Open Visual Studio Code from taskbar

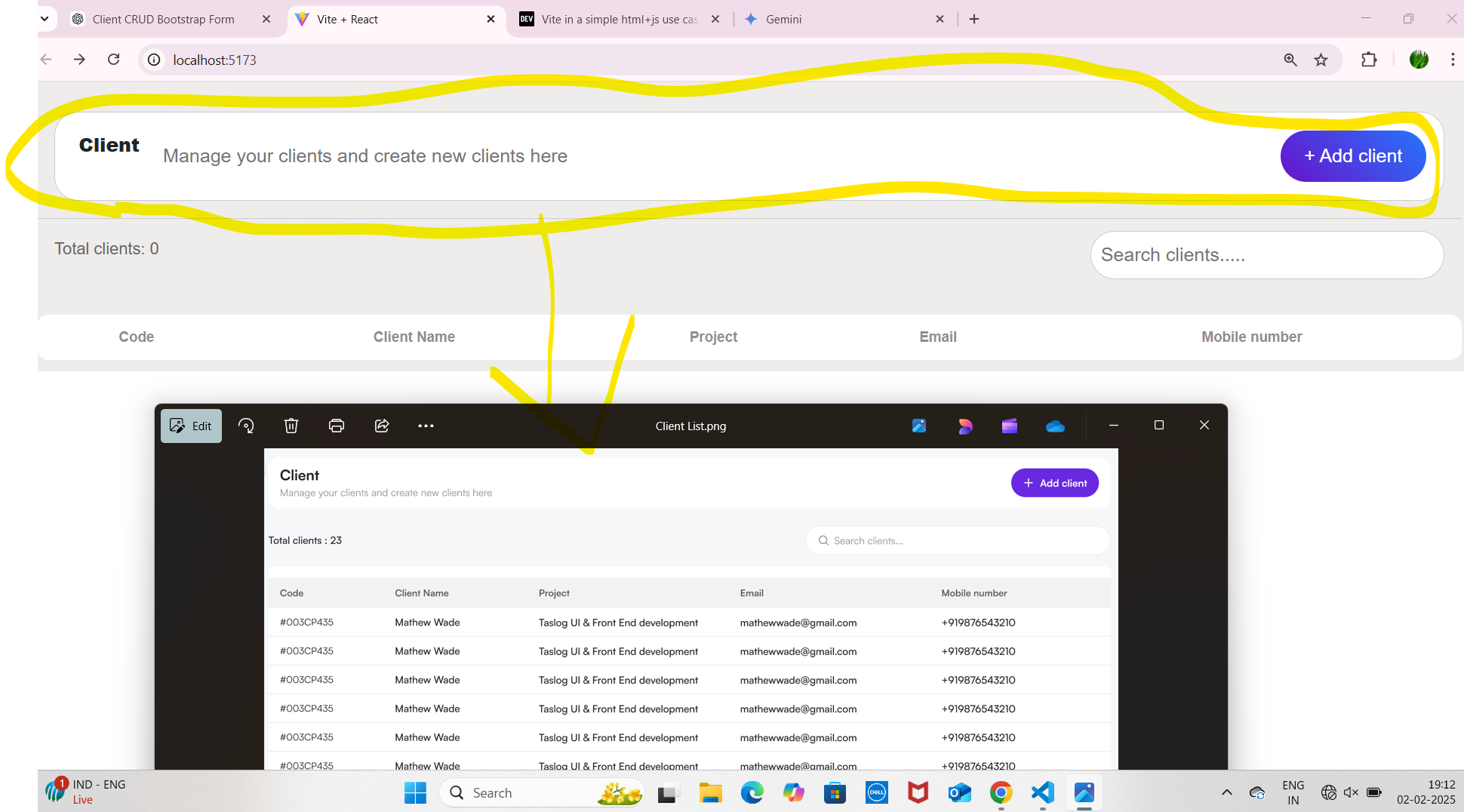(1042, 792)
